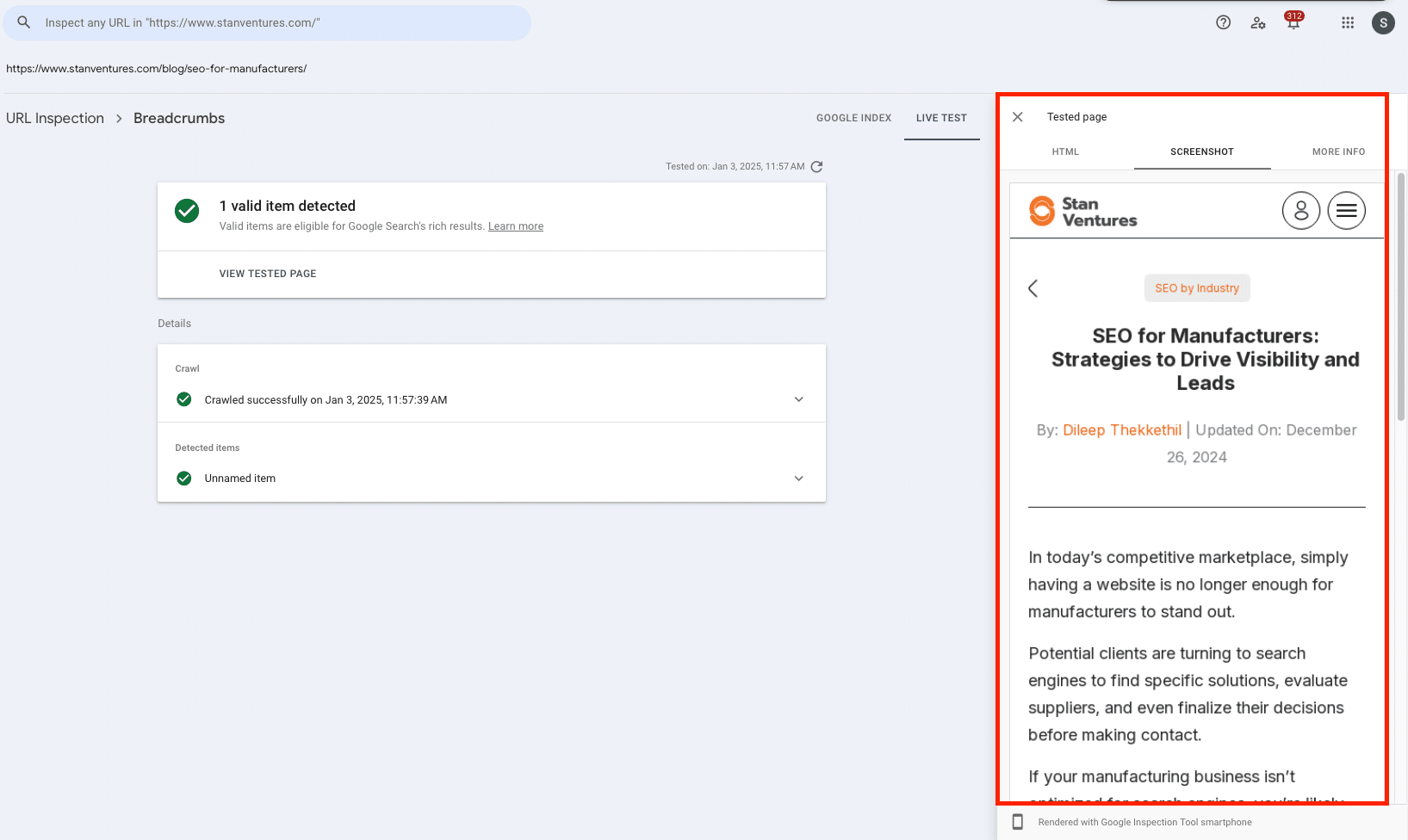Viewport: 1408px width, 840px height.
Task: Click the back chevron beside SEO by Industry
Action: [1033, 288]
